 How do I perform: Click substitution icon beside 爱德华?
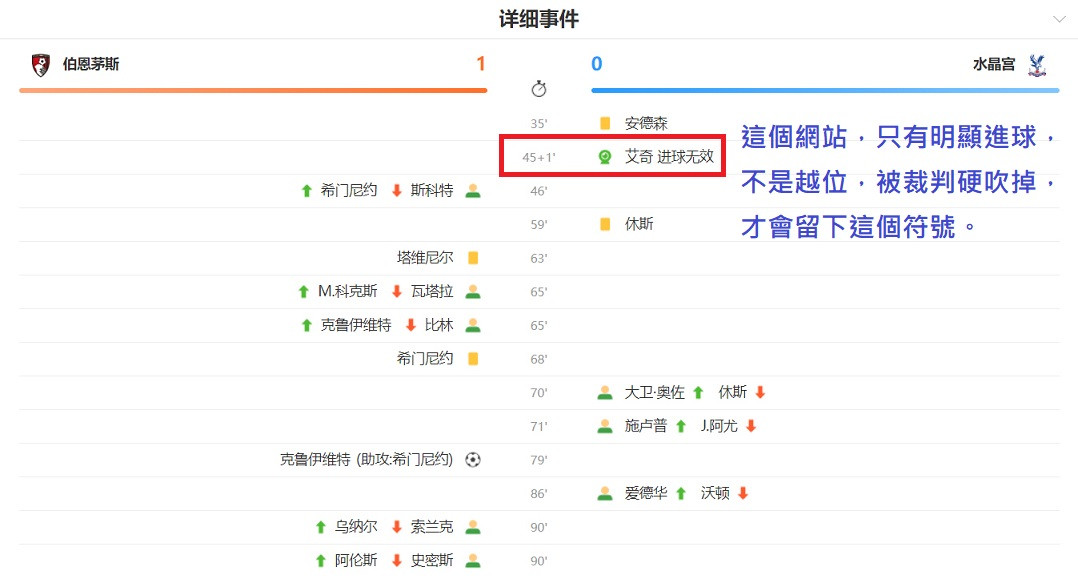(x=605, y=494)
